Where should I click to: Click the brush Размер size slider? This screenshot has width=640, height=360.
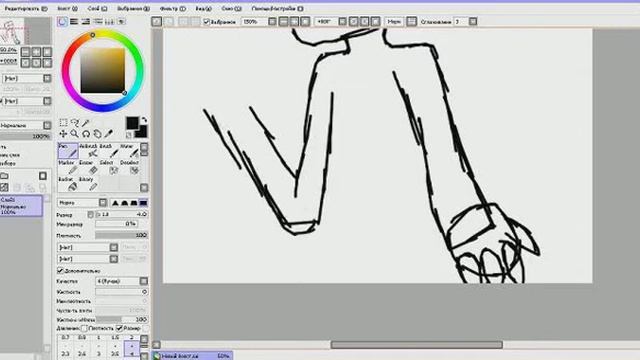pos(122,214)
